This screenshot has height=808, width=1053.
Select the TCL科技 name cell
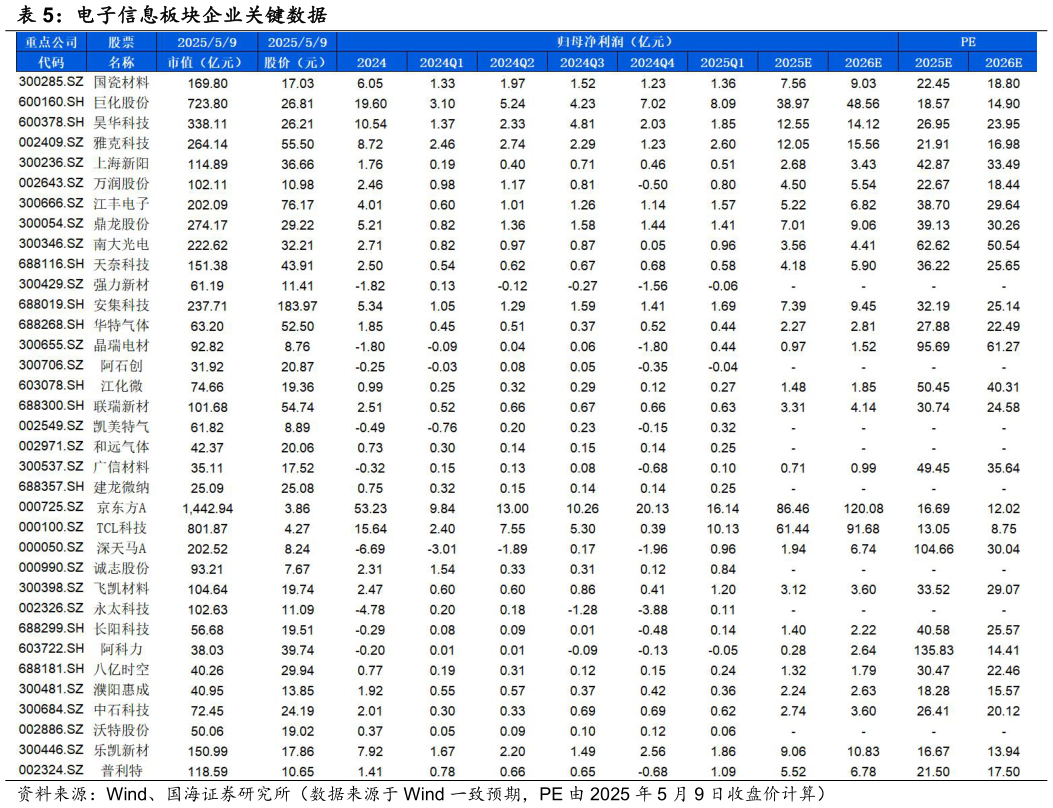(x=122, y=528)
